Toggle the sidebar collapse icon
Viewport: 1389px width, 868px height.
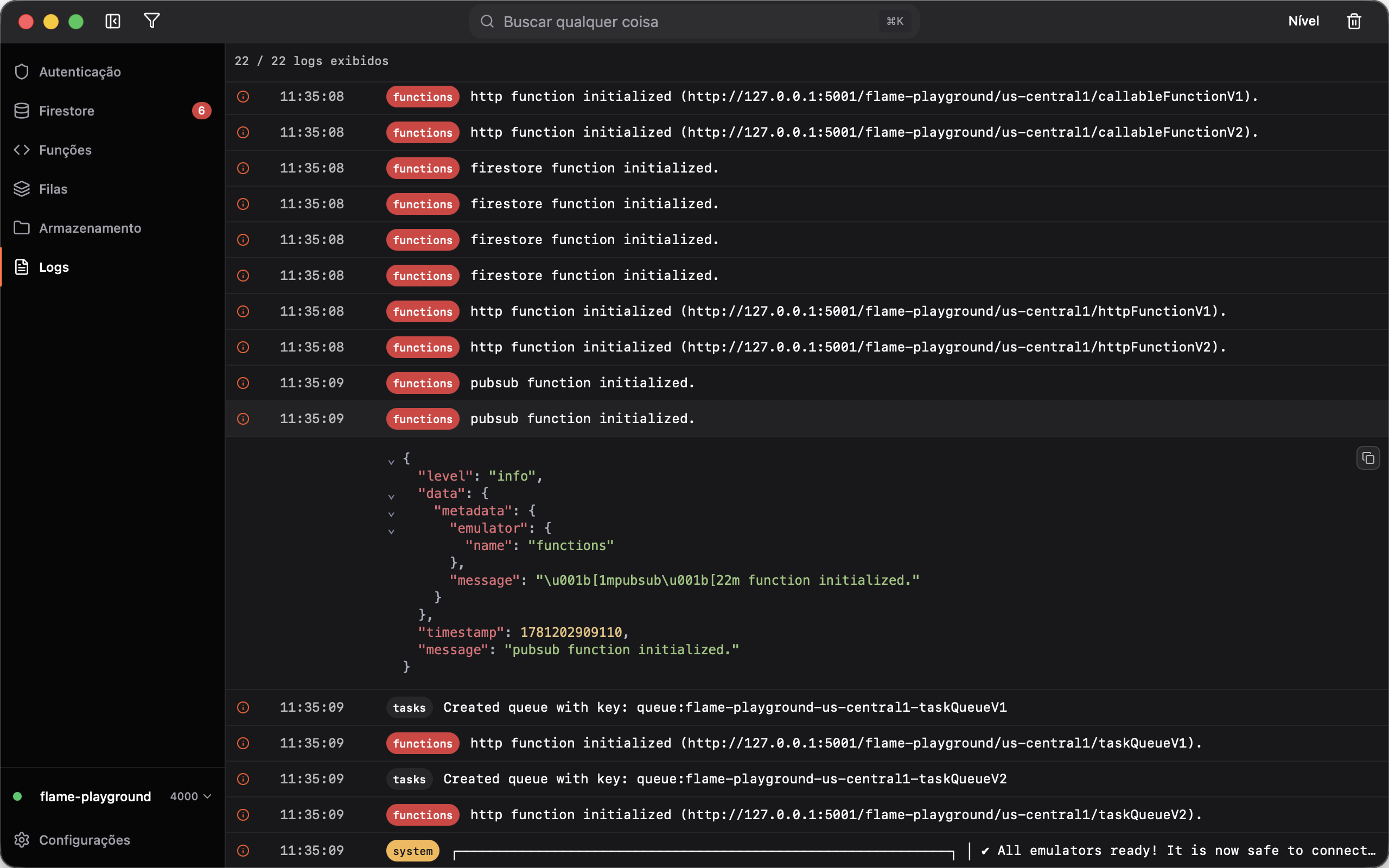tap(112, 21)
